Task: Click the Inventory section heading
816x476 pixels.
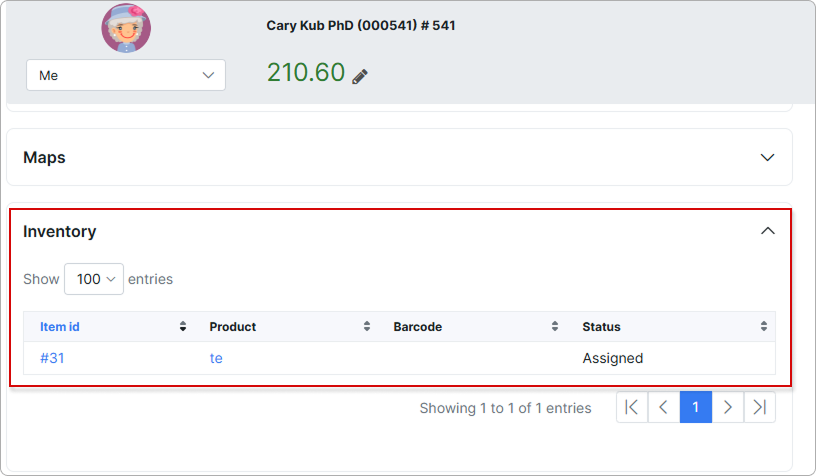Action: click(60, 231)
